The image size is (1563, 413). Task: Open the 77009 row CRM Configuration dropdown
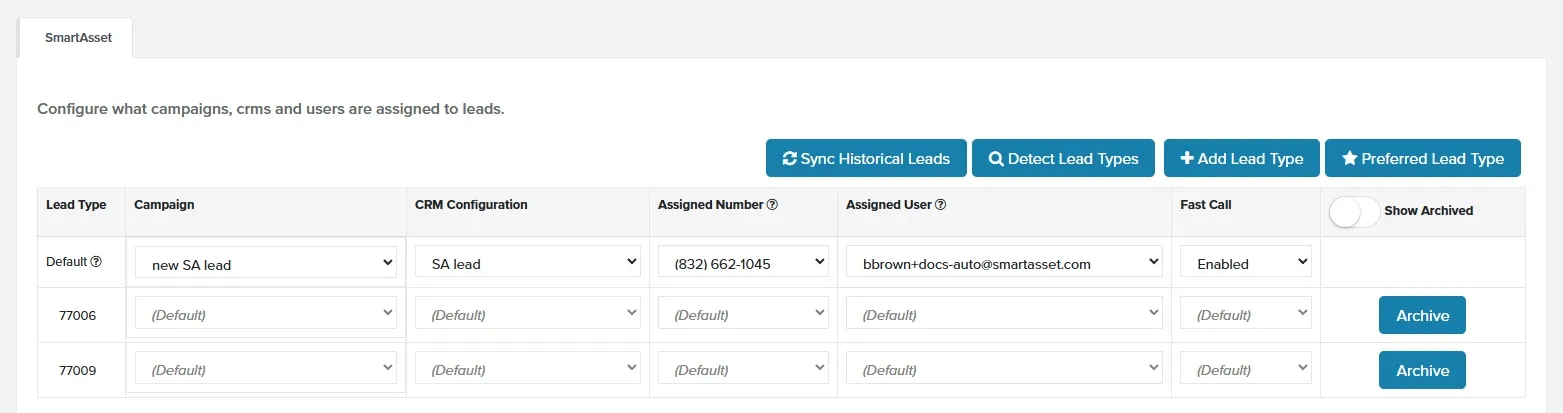pos(527,368)
